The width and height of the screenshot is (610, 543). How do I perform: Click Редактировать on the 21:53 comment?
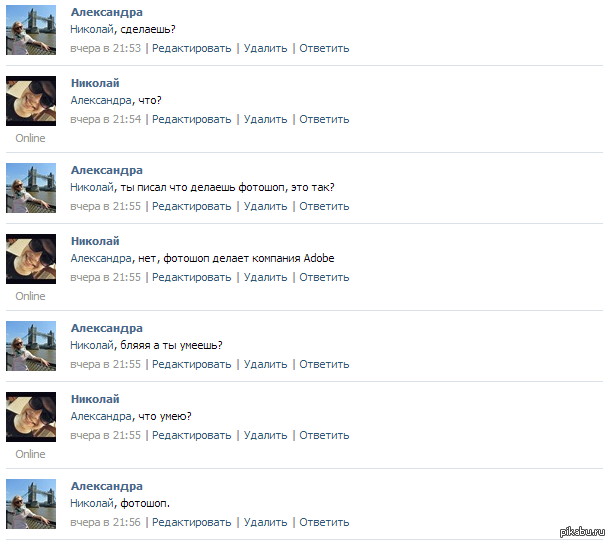click(x=191, y=49)
